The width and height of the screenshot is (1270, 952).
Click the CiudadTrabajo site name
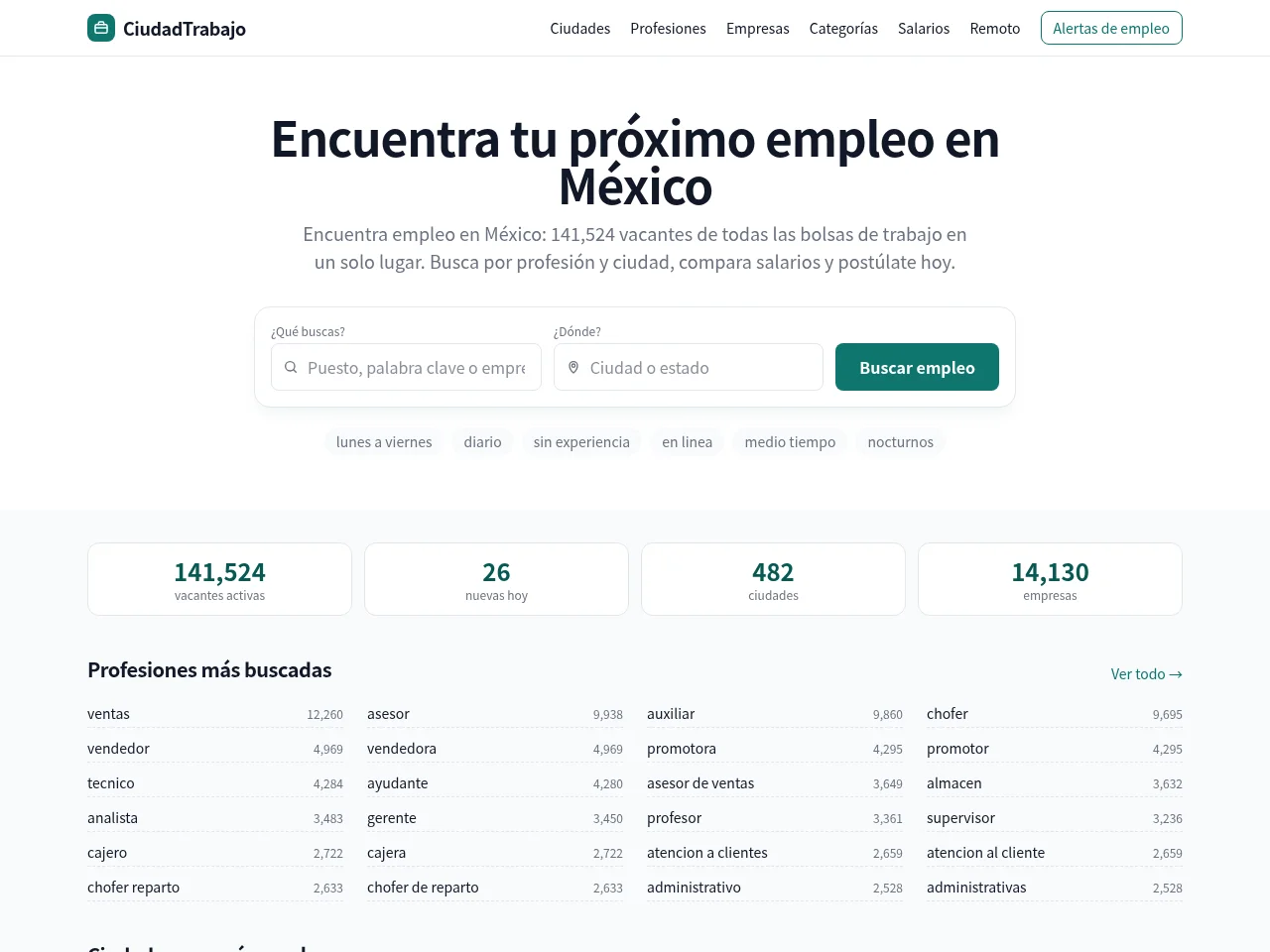click(185, 28)
